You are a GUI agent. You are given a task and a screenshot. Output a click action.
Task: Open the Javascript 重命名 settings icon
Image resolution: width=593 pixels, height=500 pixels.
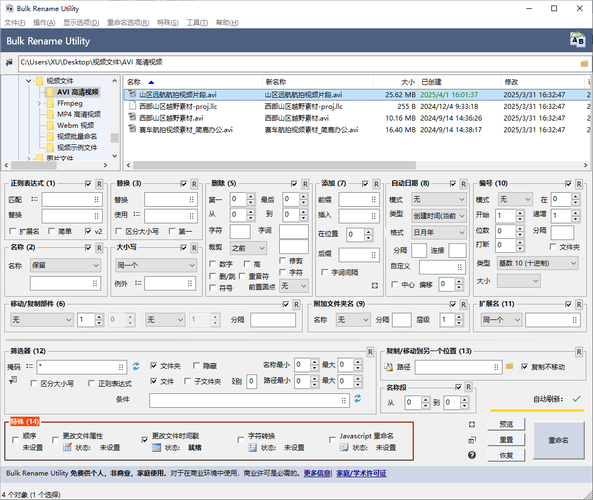coord(343,447)
